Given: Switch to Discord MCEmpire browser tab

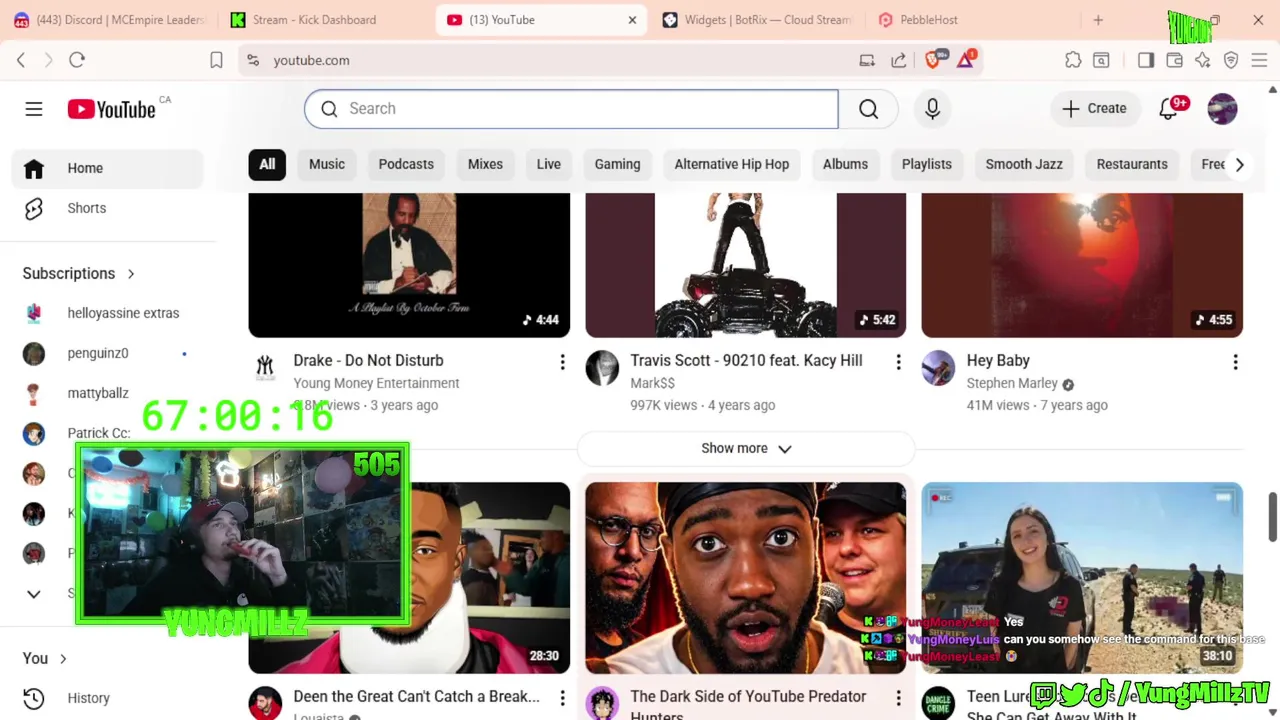Looking at the screenshot, I should pos(108,20).
